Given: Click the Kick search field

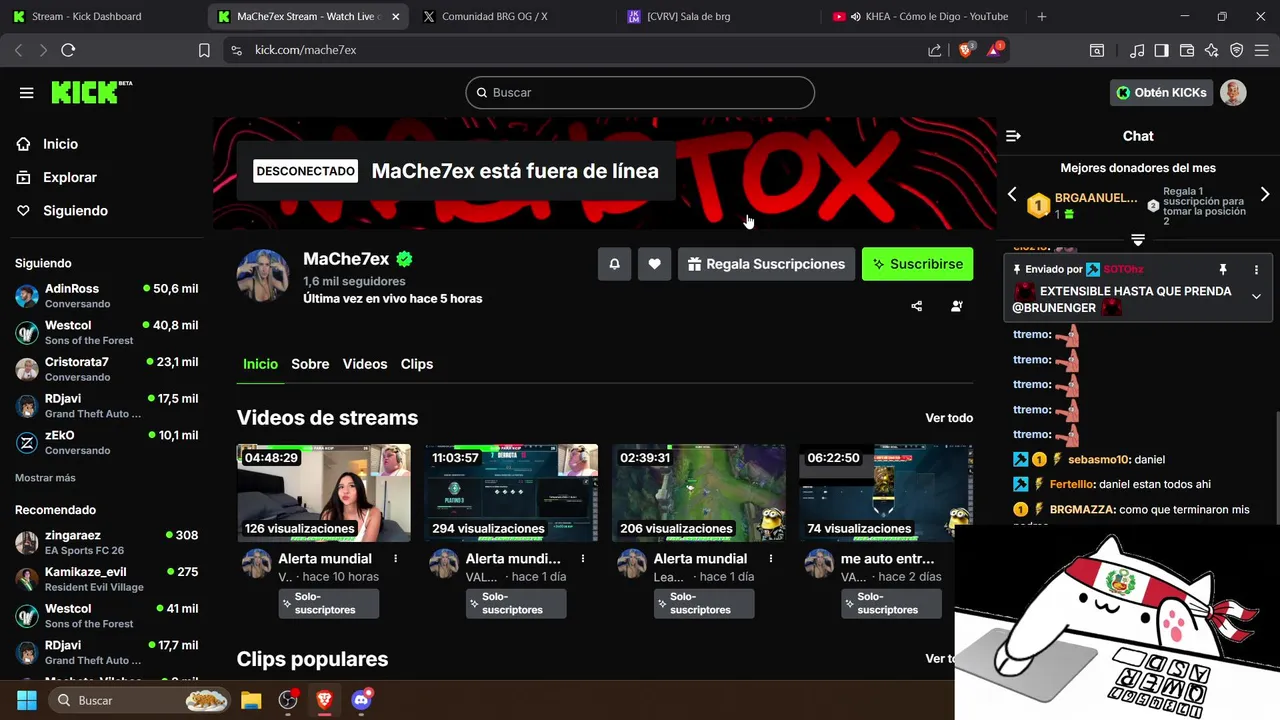Looking at the screenshot, I should coord(640,92).
